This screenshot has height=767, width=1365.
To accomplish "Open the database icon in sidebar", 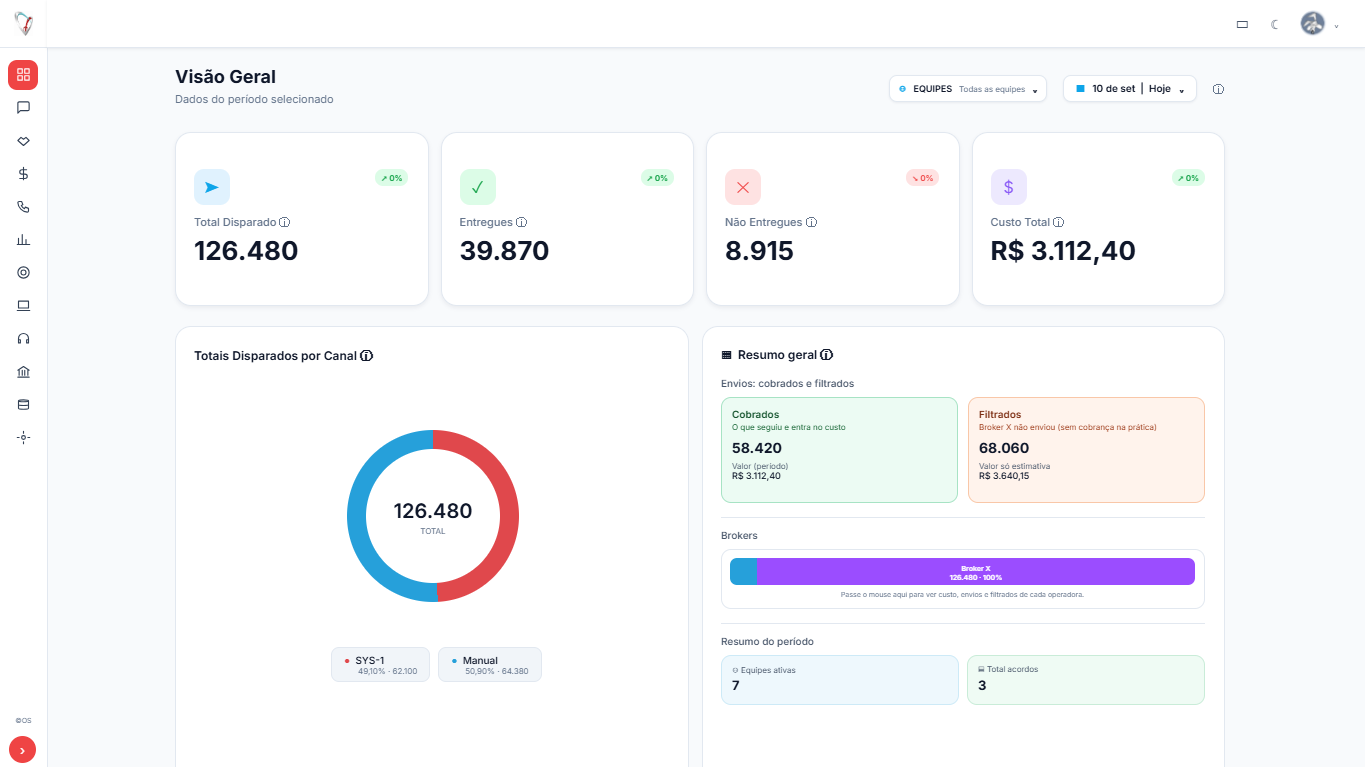I will tap(23, 405).
